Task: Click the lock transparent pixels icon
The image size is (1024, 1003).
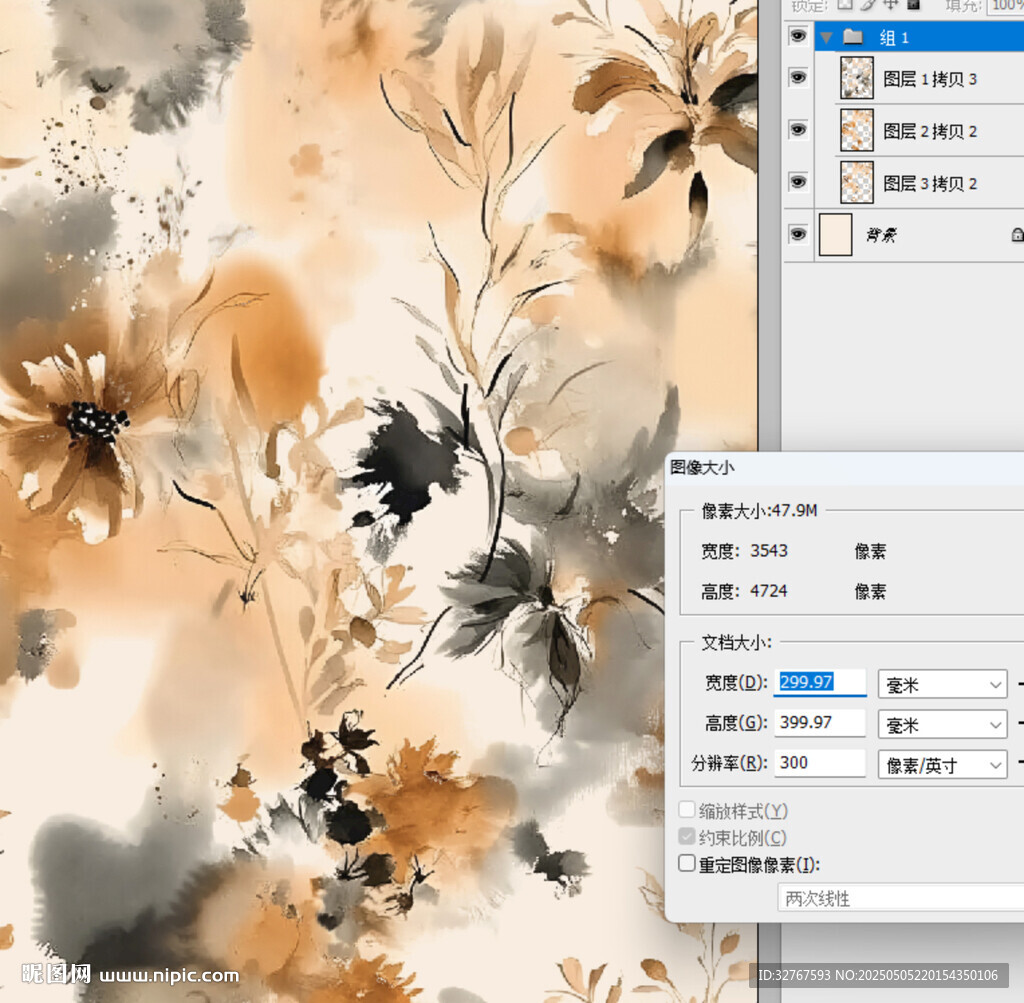Action: click(x=845, y=5)
